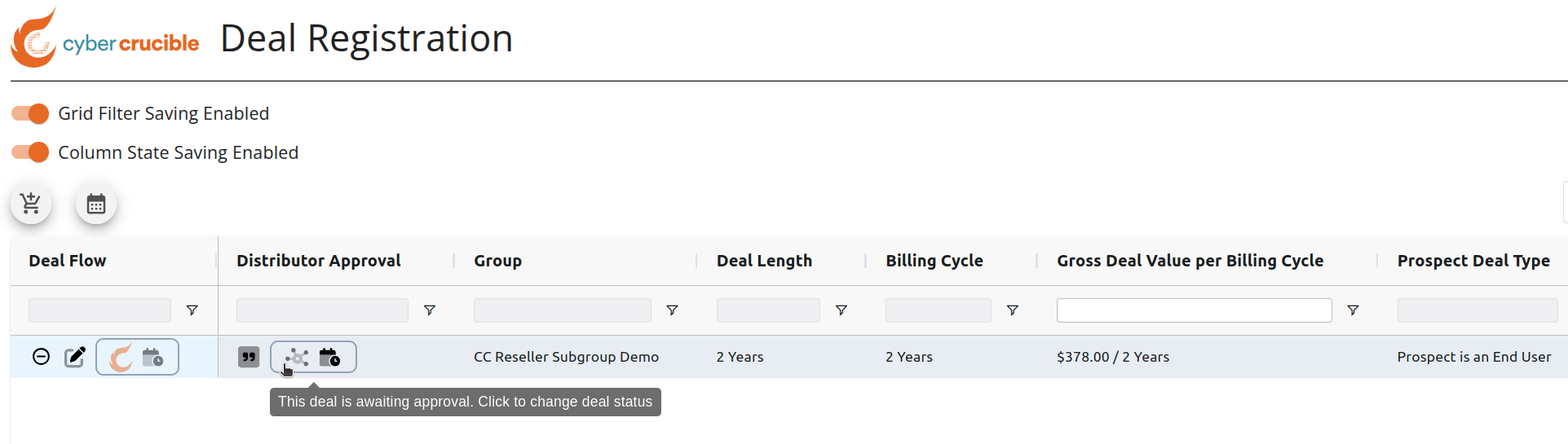
Task: Collapse the row with minus circle icon
Action: pyautogui.click(x=41, y=357)
